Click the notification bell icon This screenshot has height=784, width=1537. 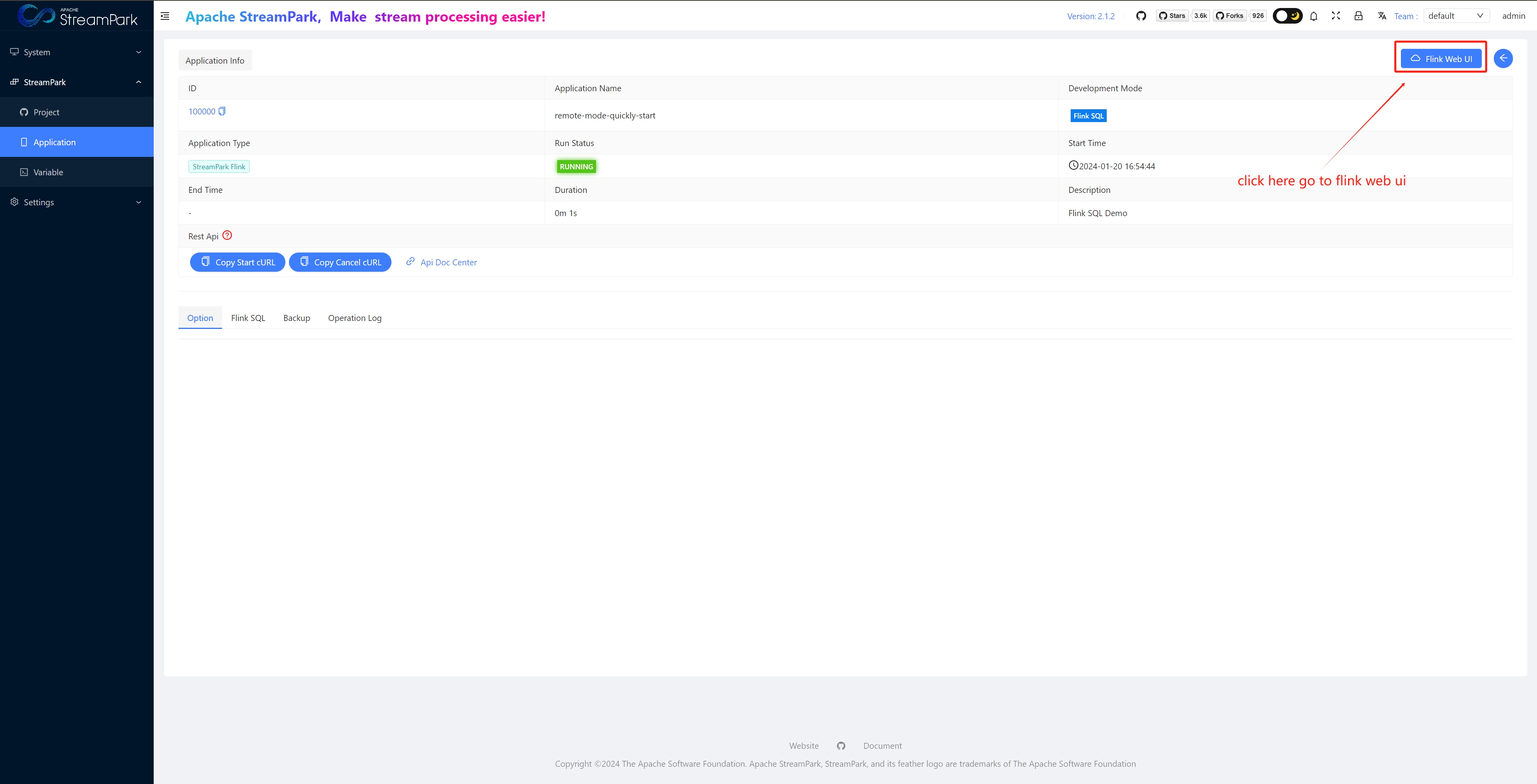1313,16
